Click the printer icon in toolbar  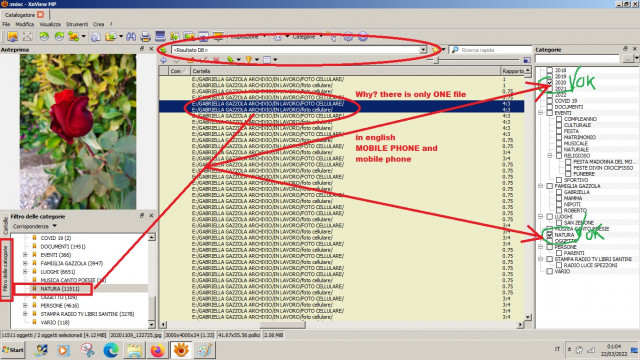point(145,37)
